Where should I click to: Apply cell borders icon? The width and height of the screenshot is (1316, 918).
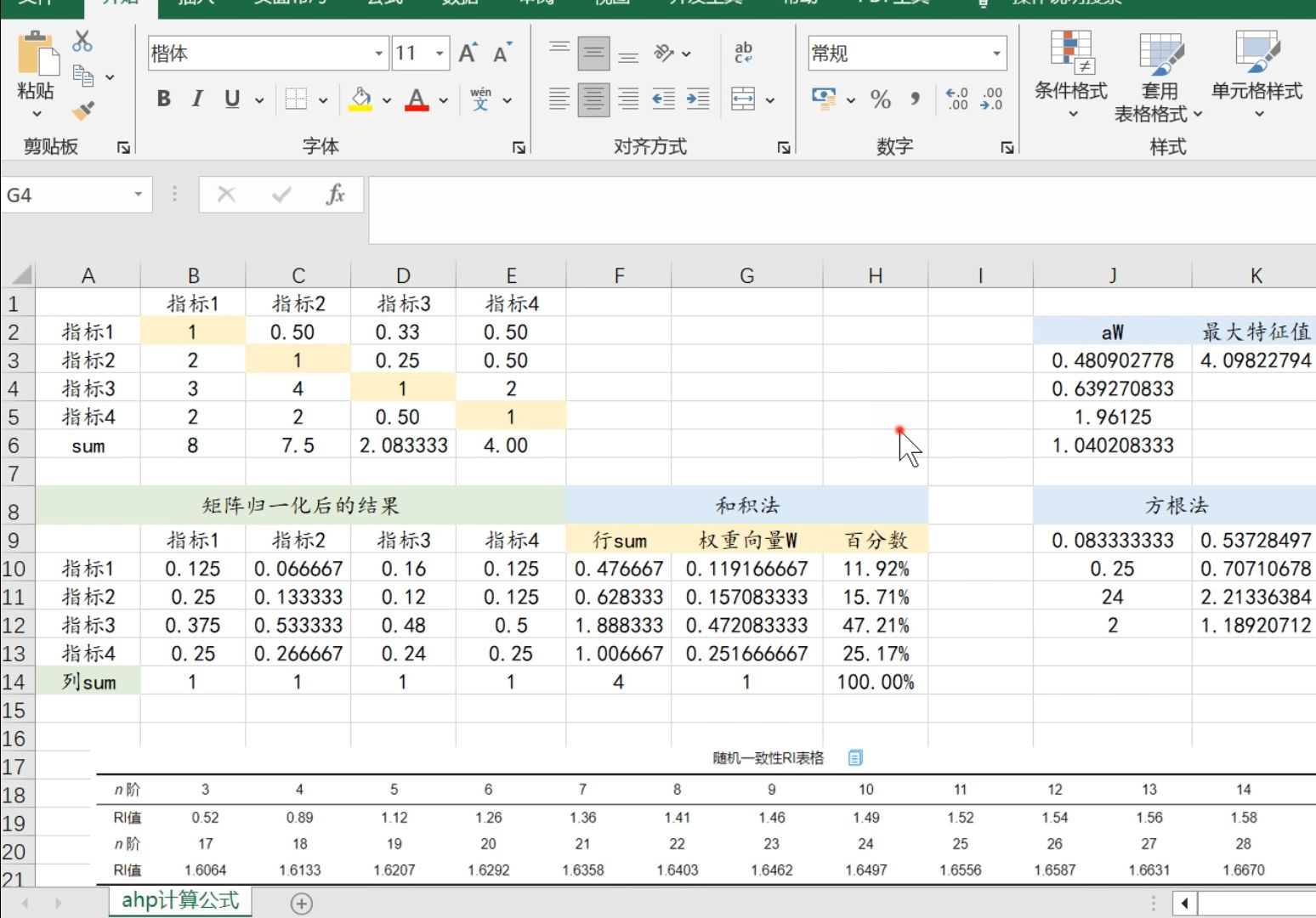pos(296,99)
